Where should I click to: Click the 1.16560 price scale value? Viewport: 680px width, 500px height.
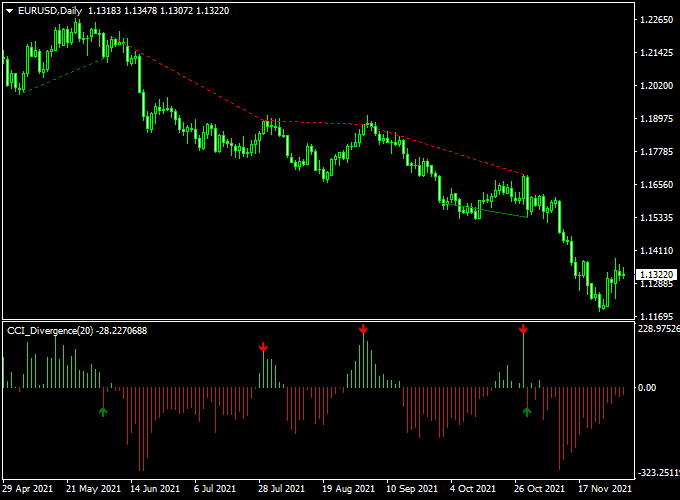pos(657,185)
